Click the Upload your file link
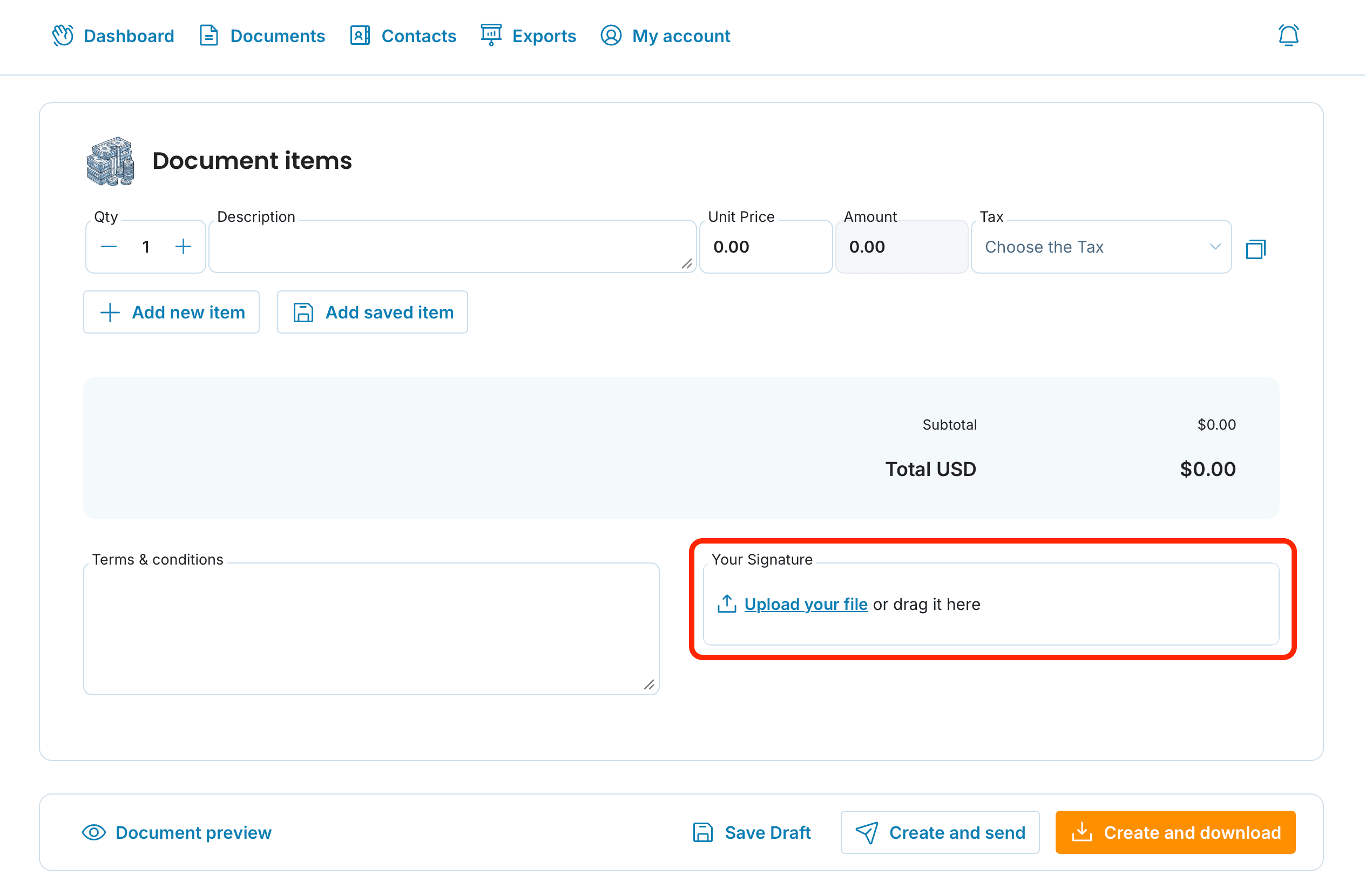 click(x=806, y=604)
